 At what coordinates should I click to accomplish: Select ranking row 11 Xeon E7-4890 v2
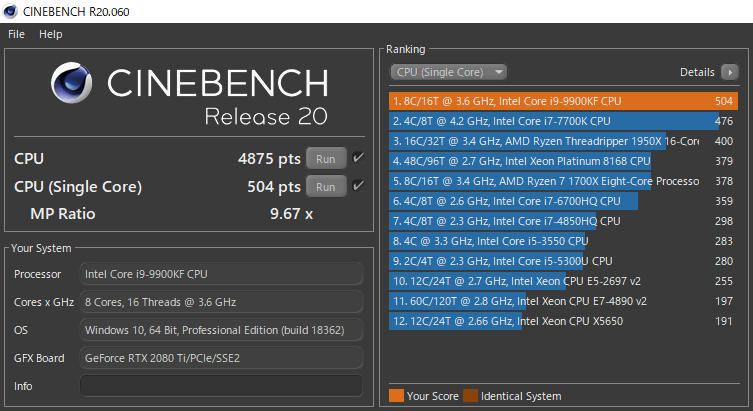pos(563,301)
